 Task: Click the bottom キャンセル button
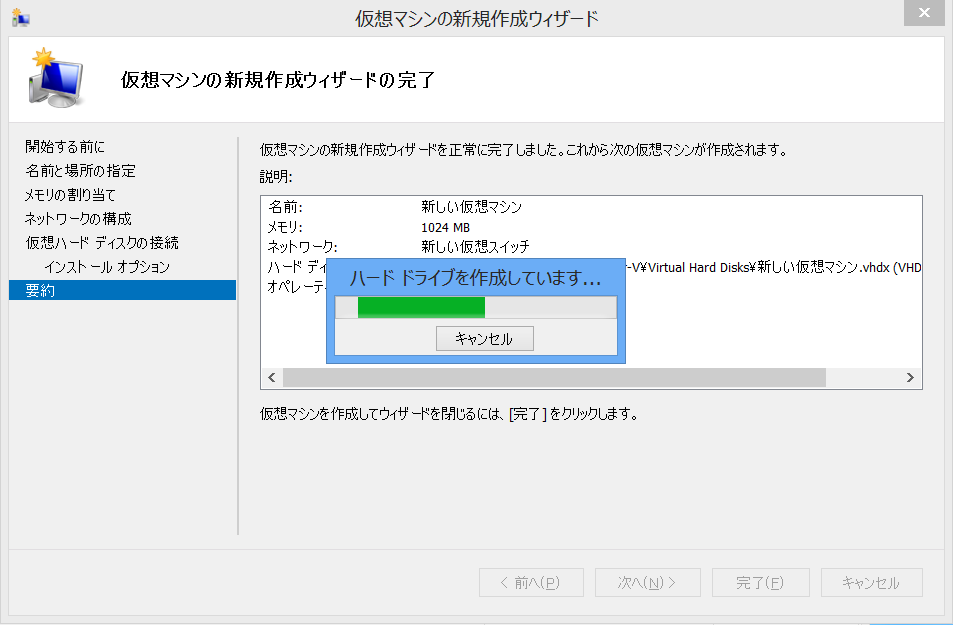pyautogui.click(x=872, y=583)
